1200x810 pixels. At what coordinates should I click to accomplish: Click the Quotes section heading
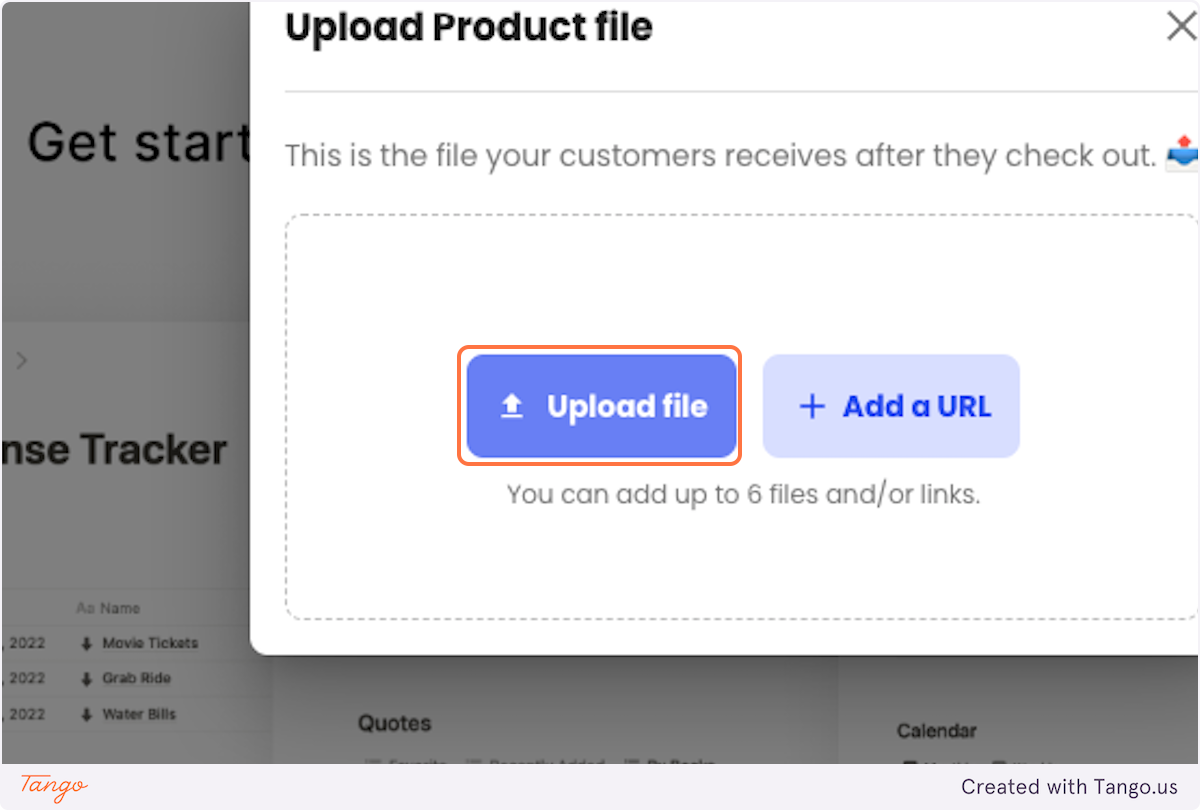pyautogui.click(x=395, y=723)
